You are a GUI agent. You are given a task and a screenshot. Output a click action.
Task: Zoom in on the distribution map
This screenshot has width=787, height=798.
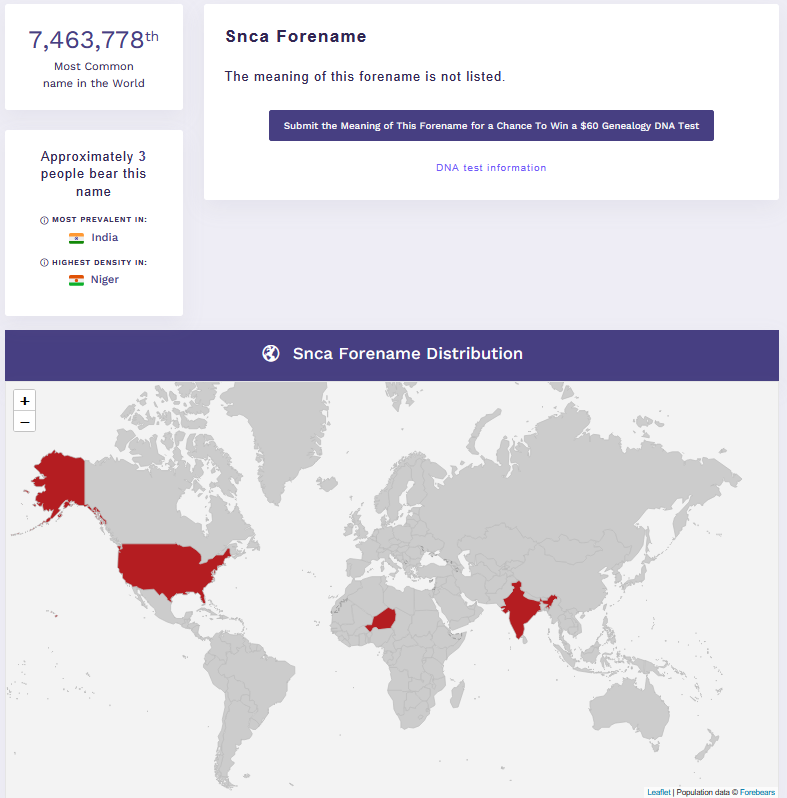point(25,401)
